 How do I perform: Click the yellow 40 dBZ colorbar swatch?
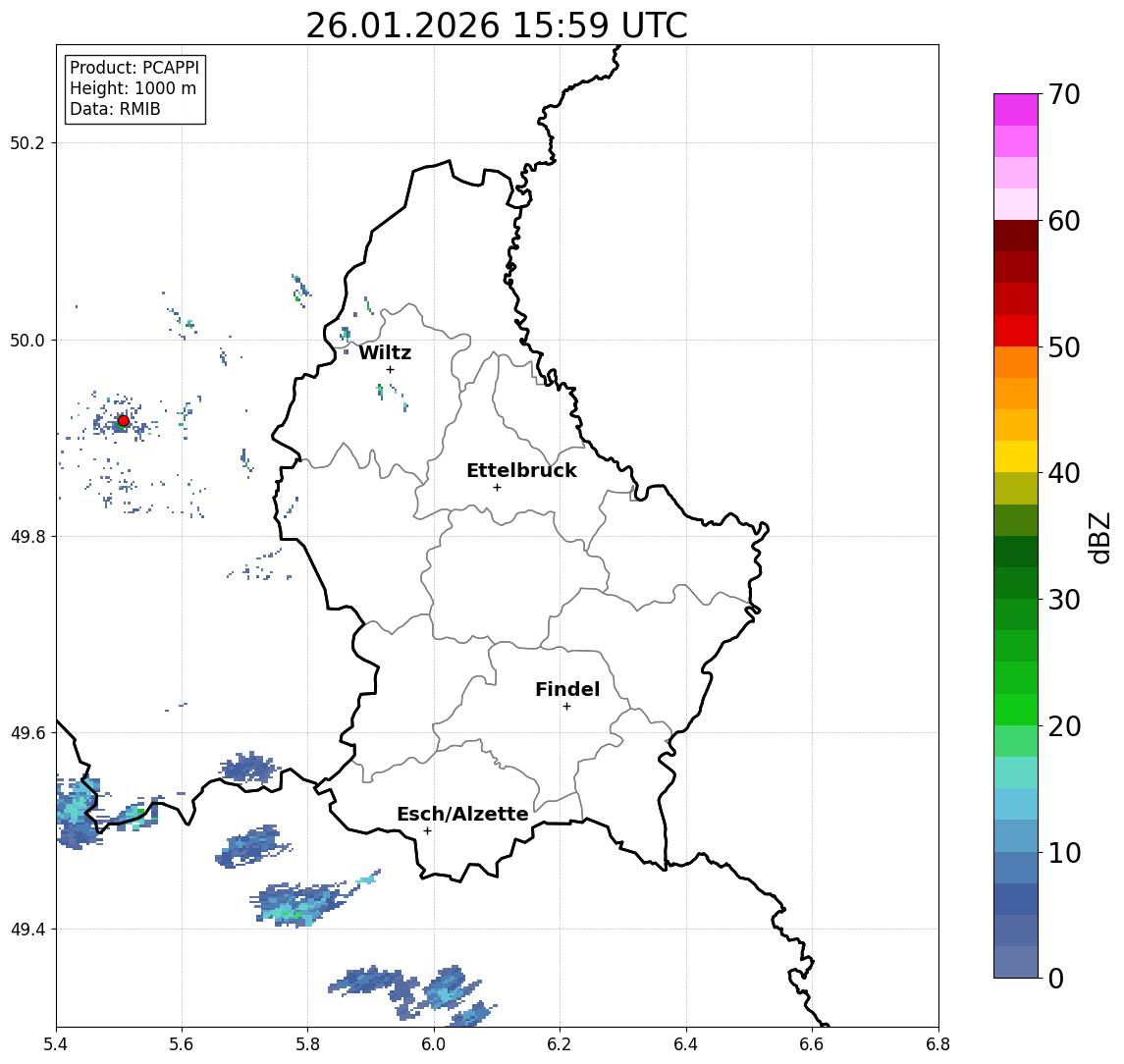tap(1016, 456)
